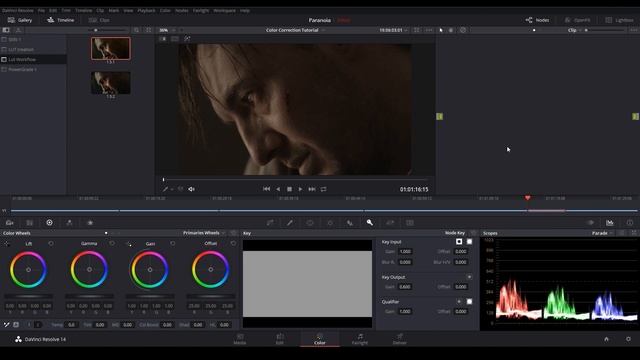Open the Sizing palette
This screenshot has width=640, height=360.
(390, 222)
